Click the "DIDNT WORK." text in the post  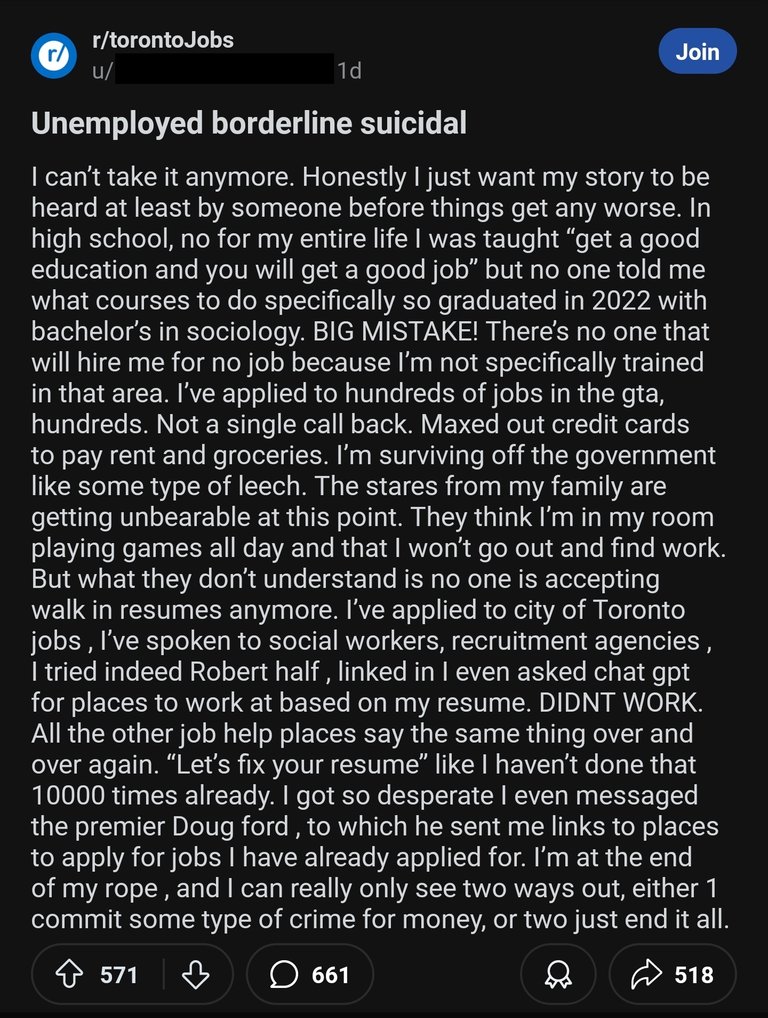(x=621, y=702)
